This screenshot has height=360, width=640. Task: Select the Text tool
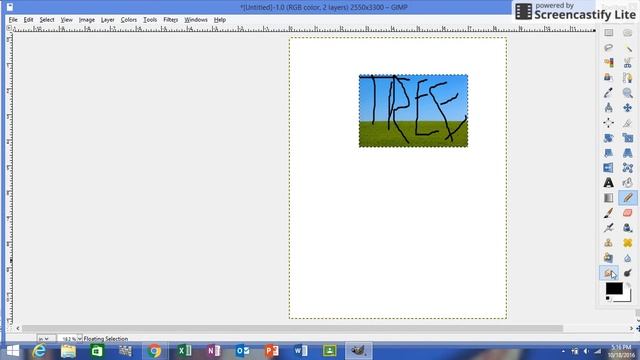point(609,183)
